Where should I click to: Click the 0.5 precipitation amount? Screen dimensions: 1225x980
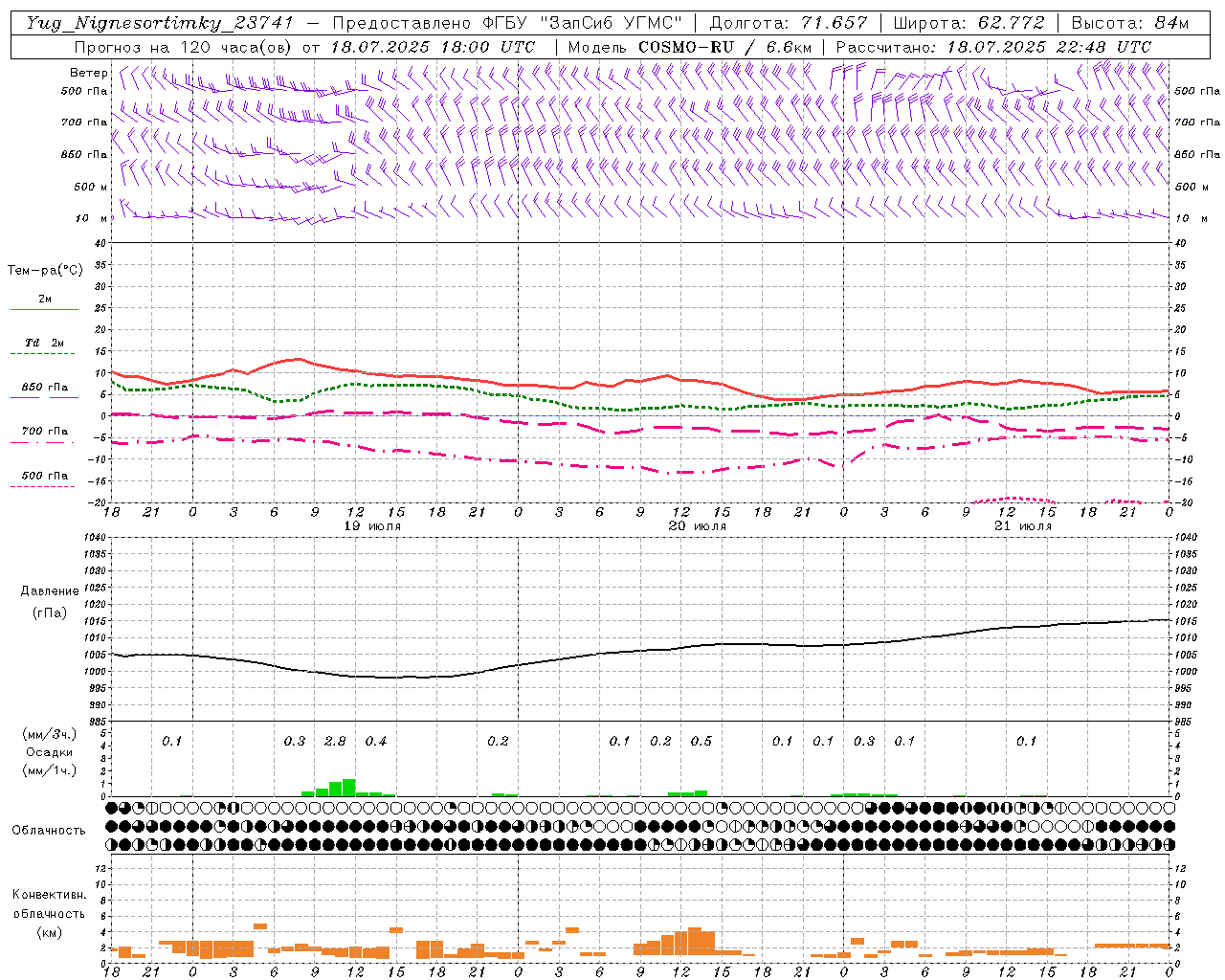[x=702, y=741]
